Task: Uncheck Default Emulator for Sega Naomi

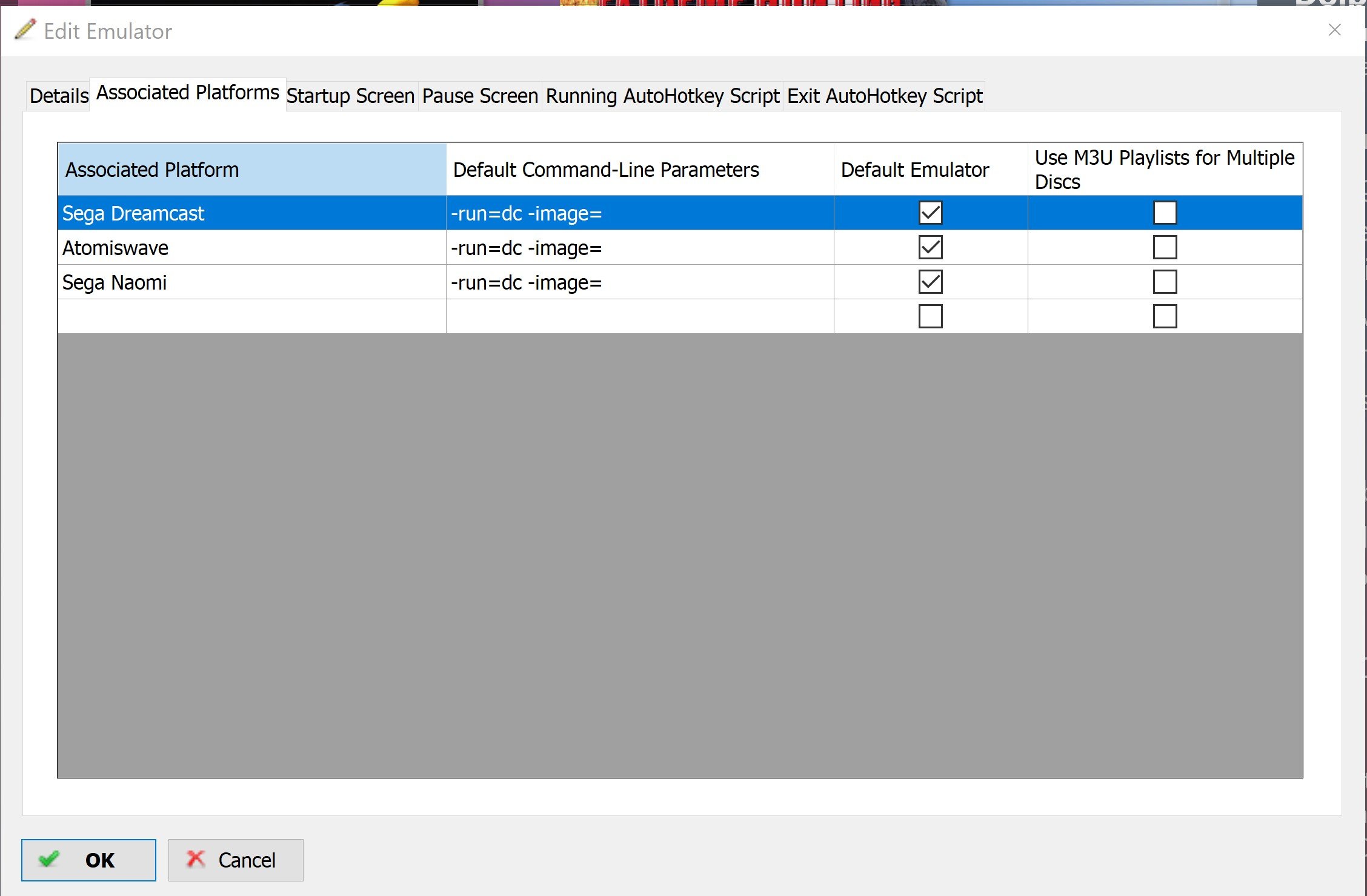Action: tap(930, 282)
